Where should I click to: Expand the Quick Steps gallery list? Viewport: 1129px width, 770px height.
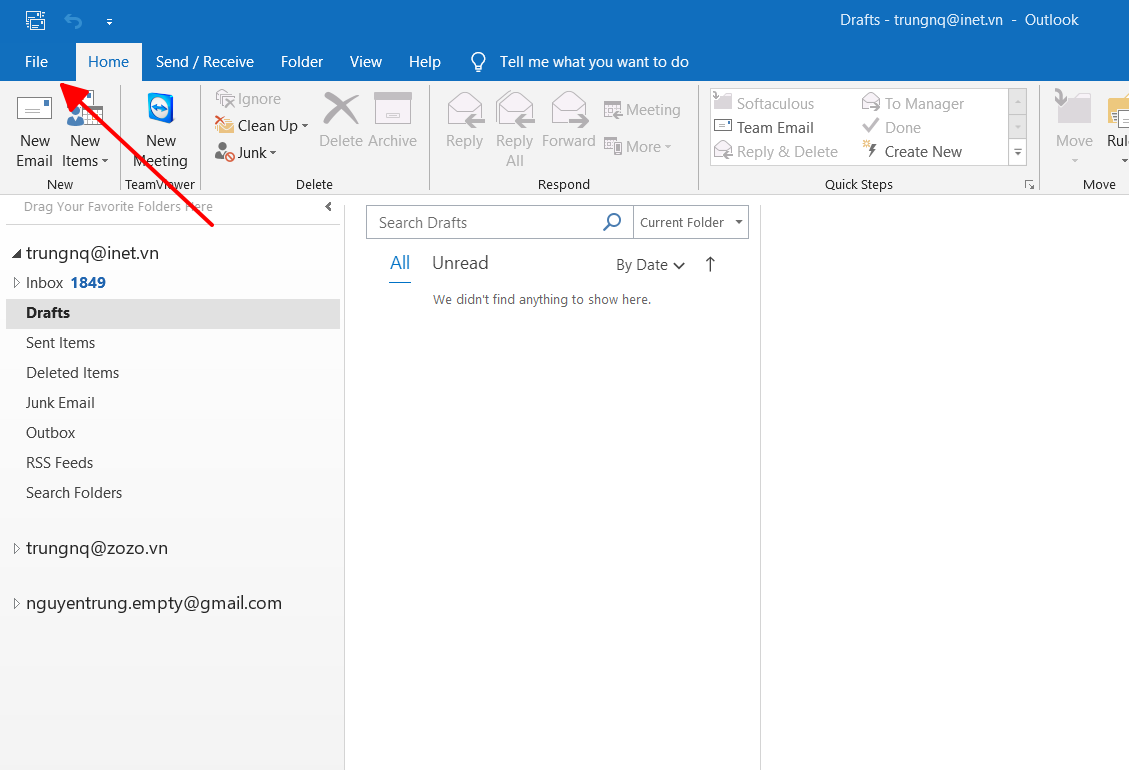point(1018,152)
